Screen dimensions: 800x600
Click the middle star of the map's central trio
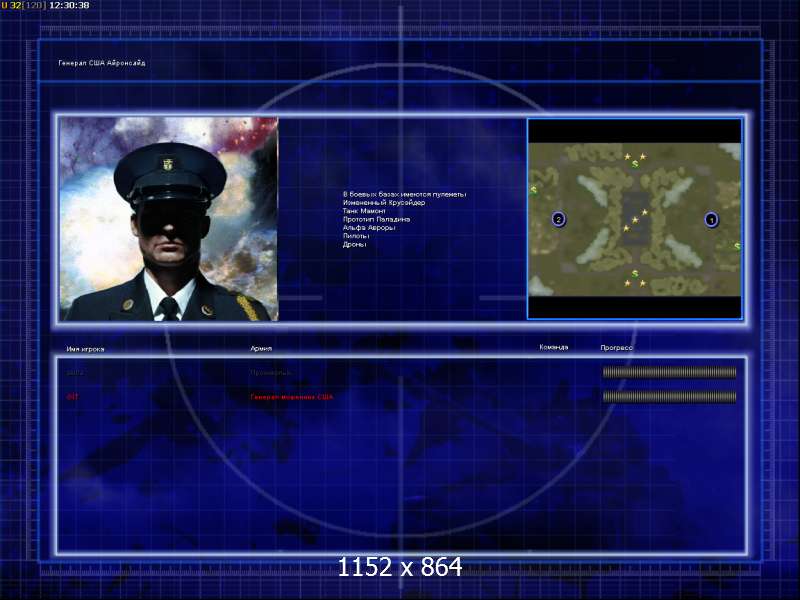(x=635, y=220)
